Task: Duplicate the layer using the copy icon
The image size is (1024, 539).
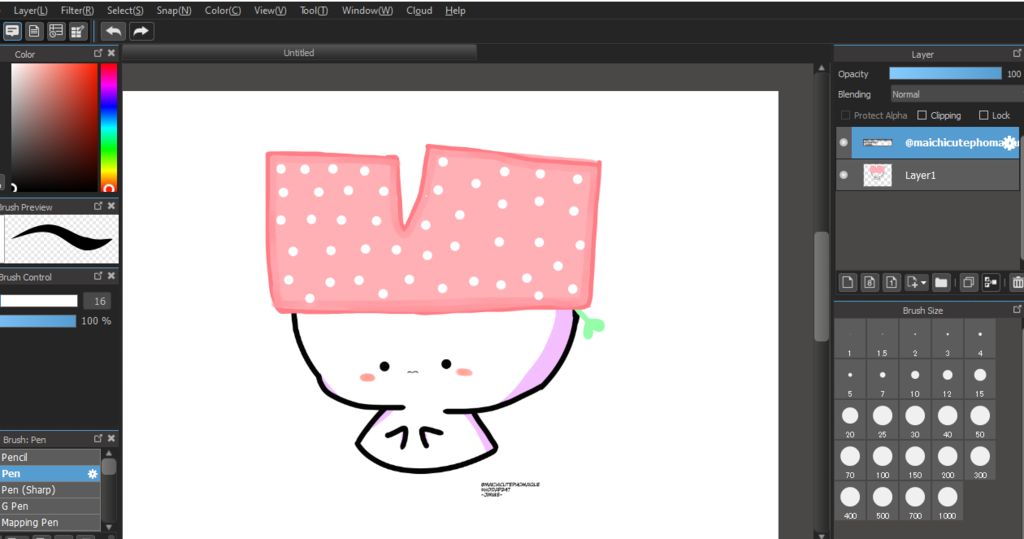Action: click(x=968, y=283)
